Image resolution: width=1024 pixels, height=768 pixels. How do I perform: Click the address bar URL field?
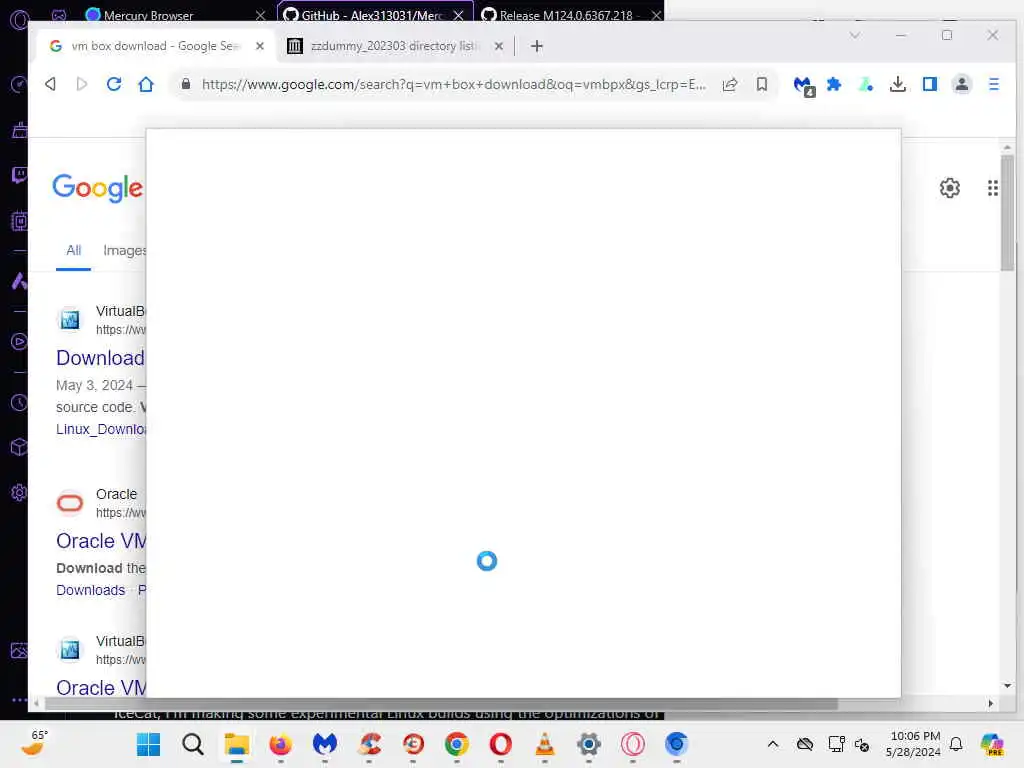[453, 84]
